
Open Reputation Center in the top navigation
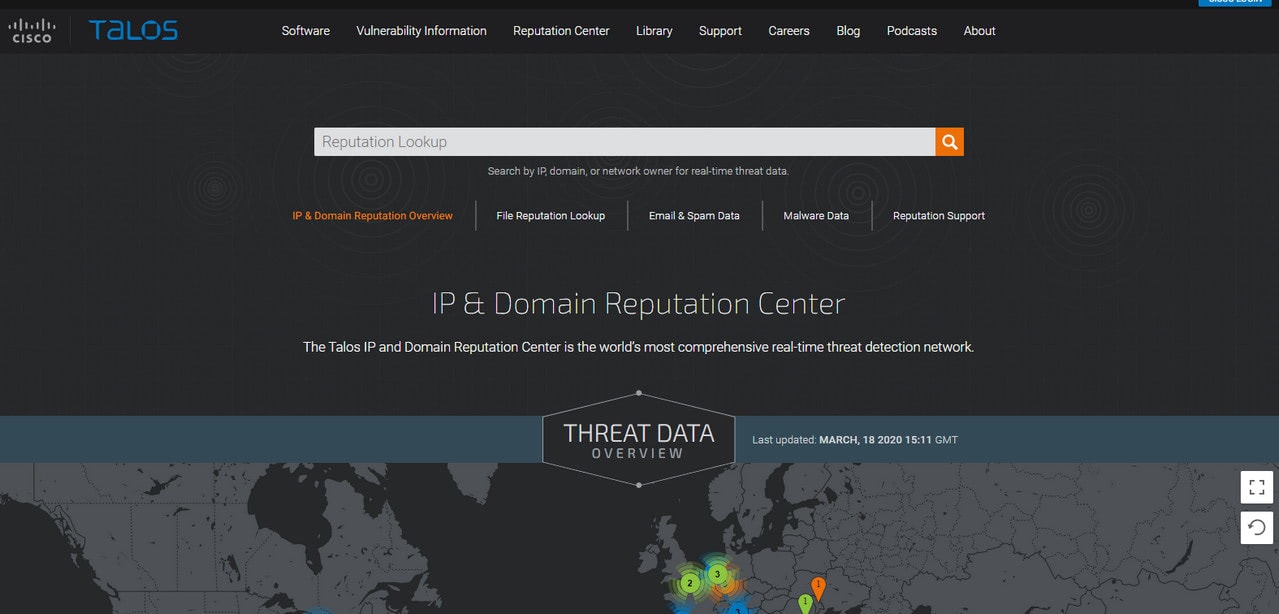tap(561, 31)
